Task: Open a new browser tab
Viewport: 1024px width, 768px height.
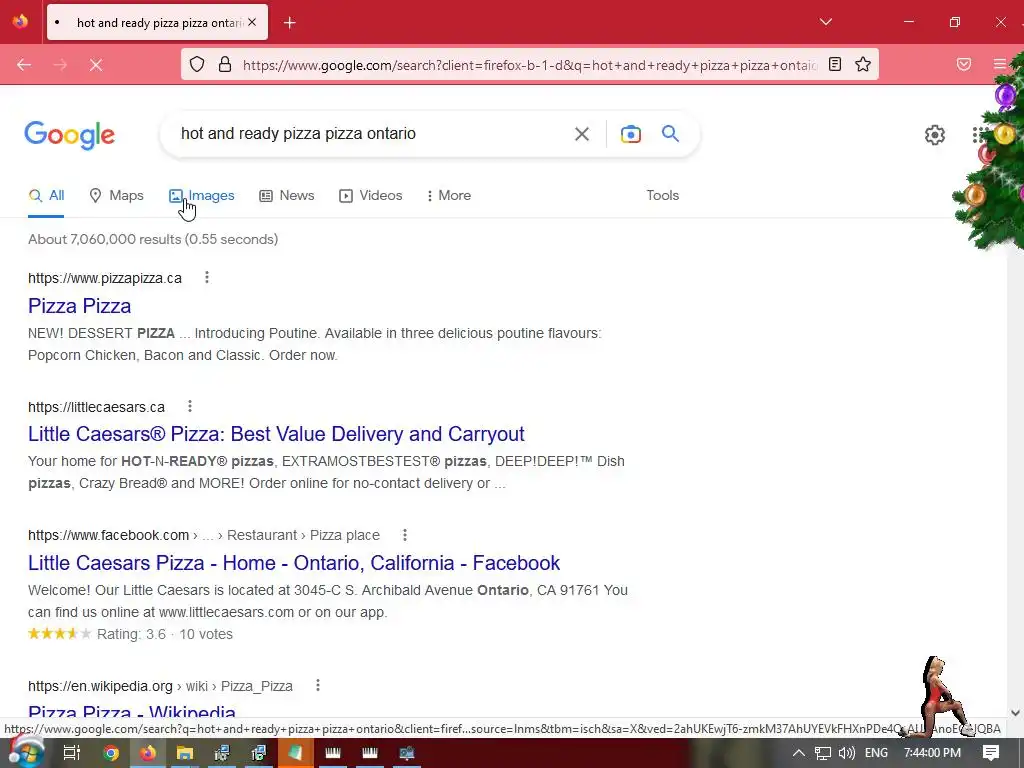Action: click(x=289, y=23)
